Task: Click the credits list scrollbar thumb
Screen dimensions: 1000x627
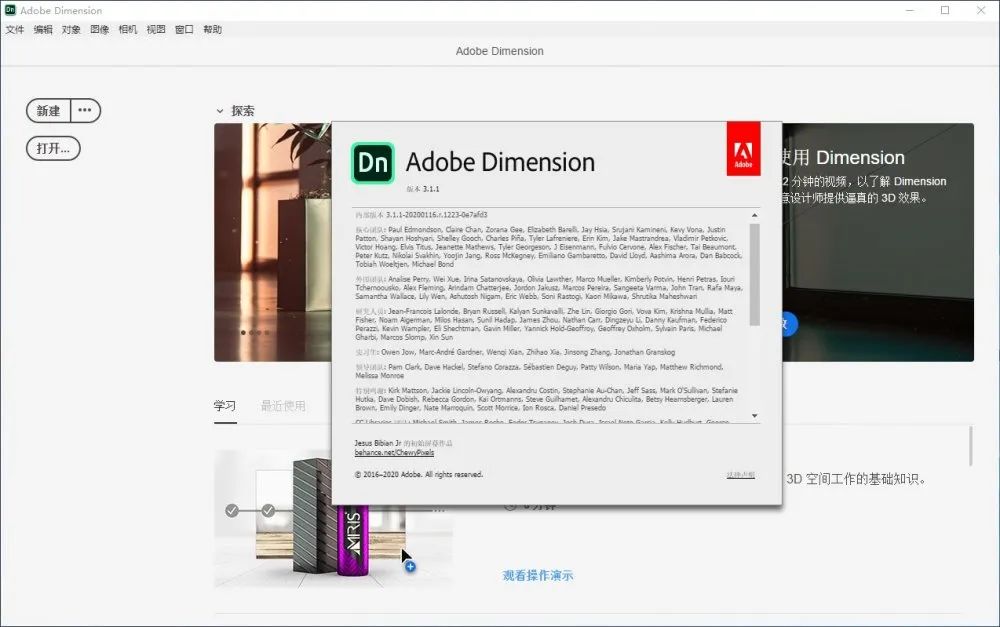Action: point(754,274)
